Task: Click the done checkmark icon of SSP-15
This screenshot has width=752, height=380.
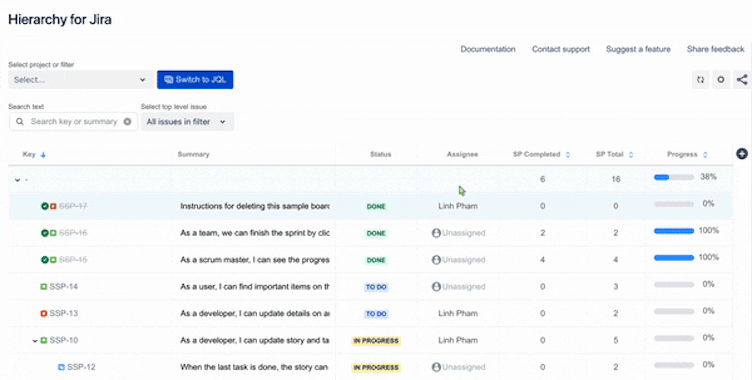Action: tap(45, 260)
